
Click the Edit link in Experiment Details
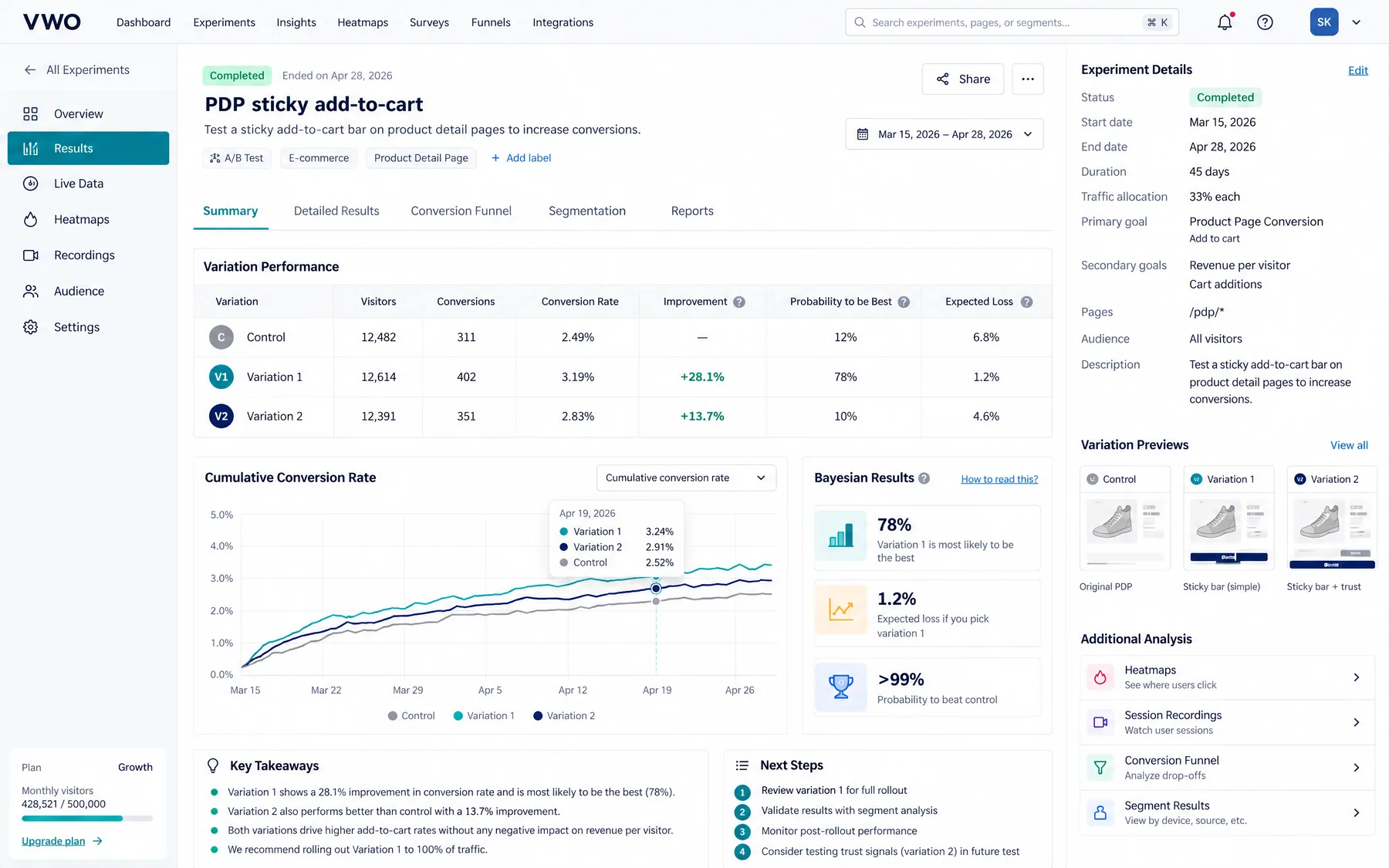[1358, 70]
